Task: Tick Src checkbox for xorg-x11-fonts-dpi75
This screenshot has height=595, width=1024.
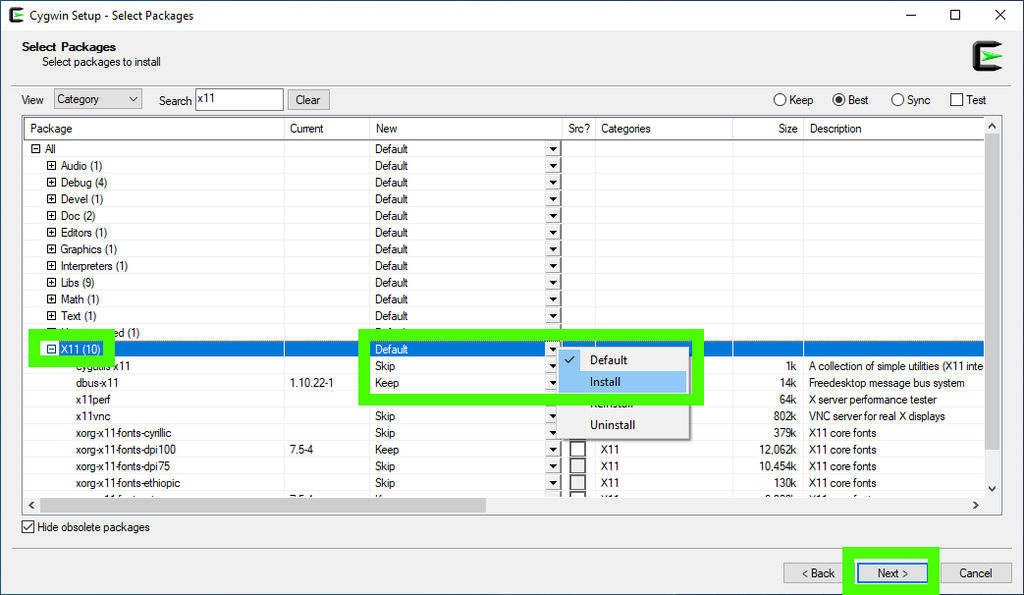Action: 578,466
